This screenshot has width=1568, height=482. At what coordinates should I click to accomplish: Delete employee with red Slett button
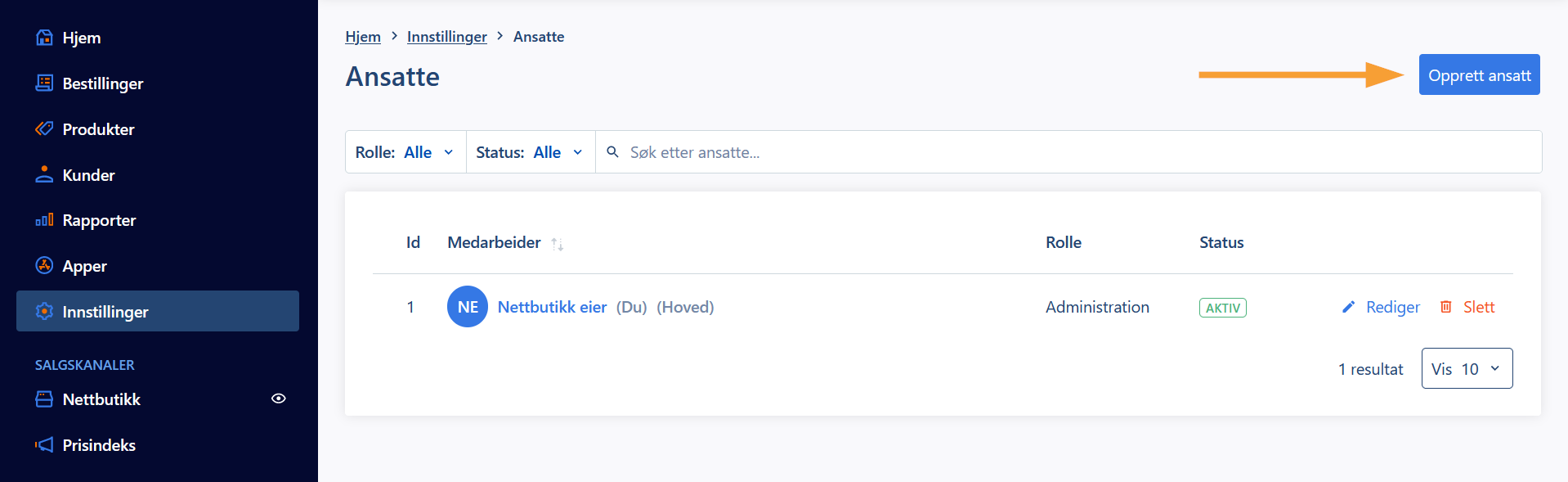[1467, 307]
